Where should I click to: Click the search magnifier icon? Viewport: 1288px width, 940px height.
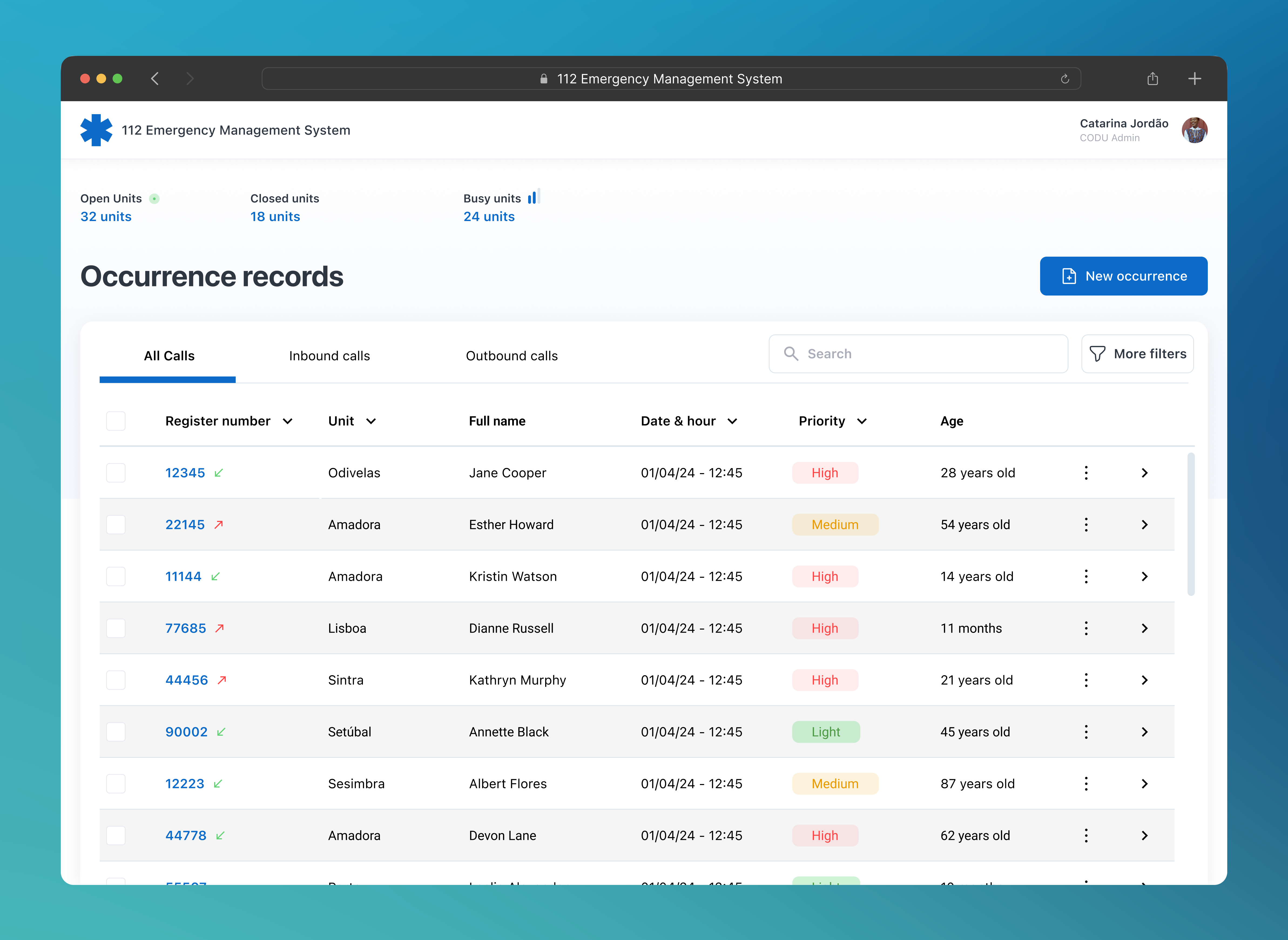click(x=791, y=353)
